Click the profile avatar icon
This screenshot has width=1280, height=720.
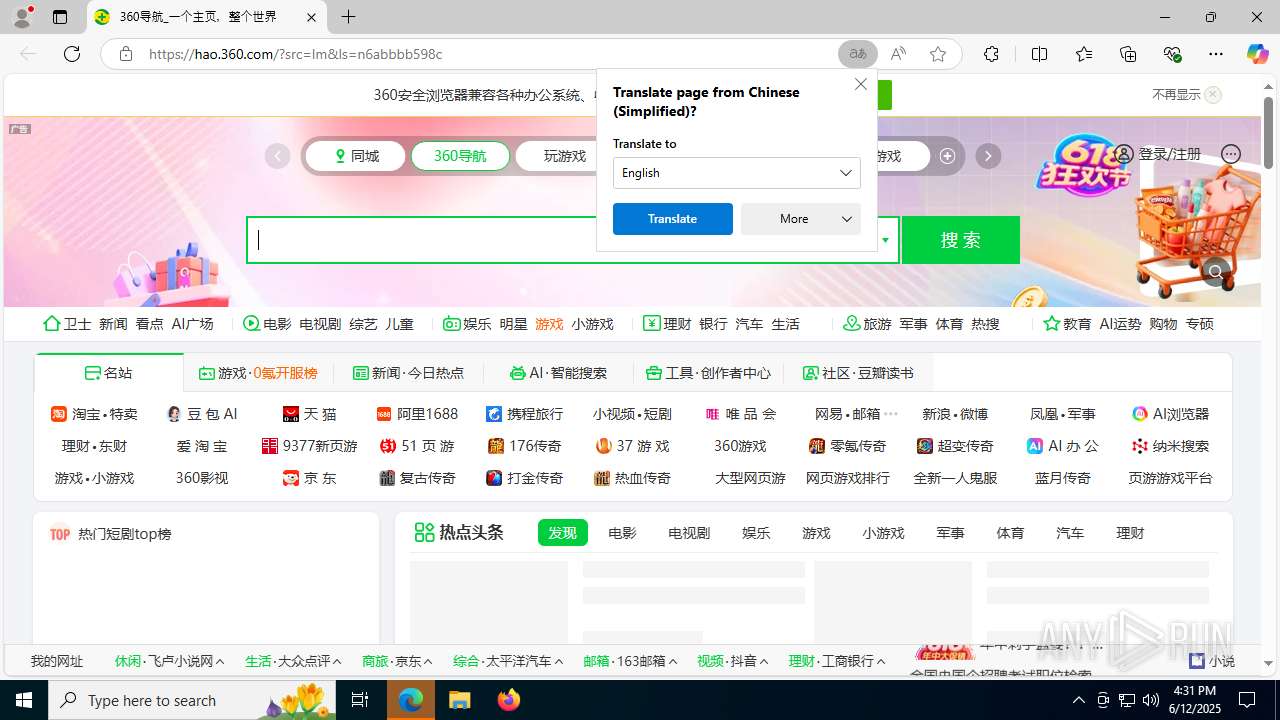[22, 17]
